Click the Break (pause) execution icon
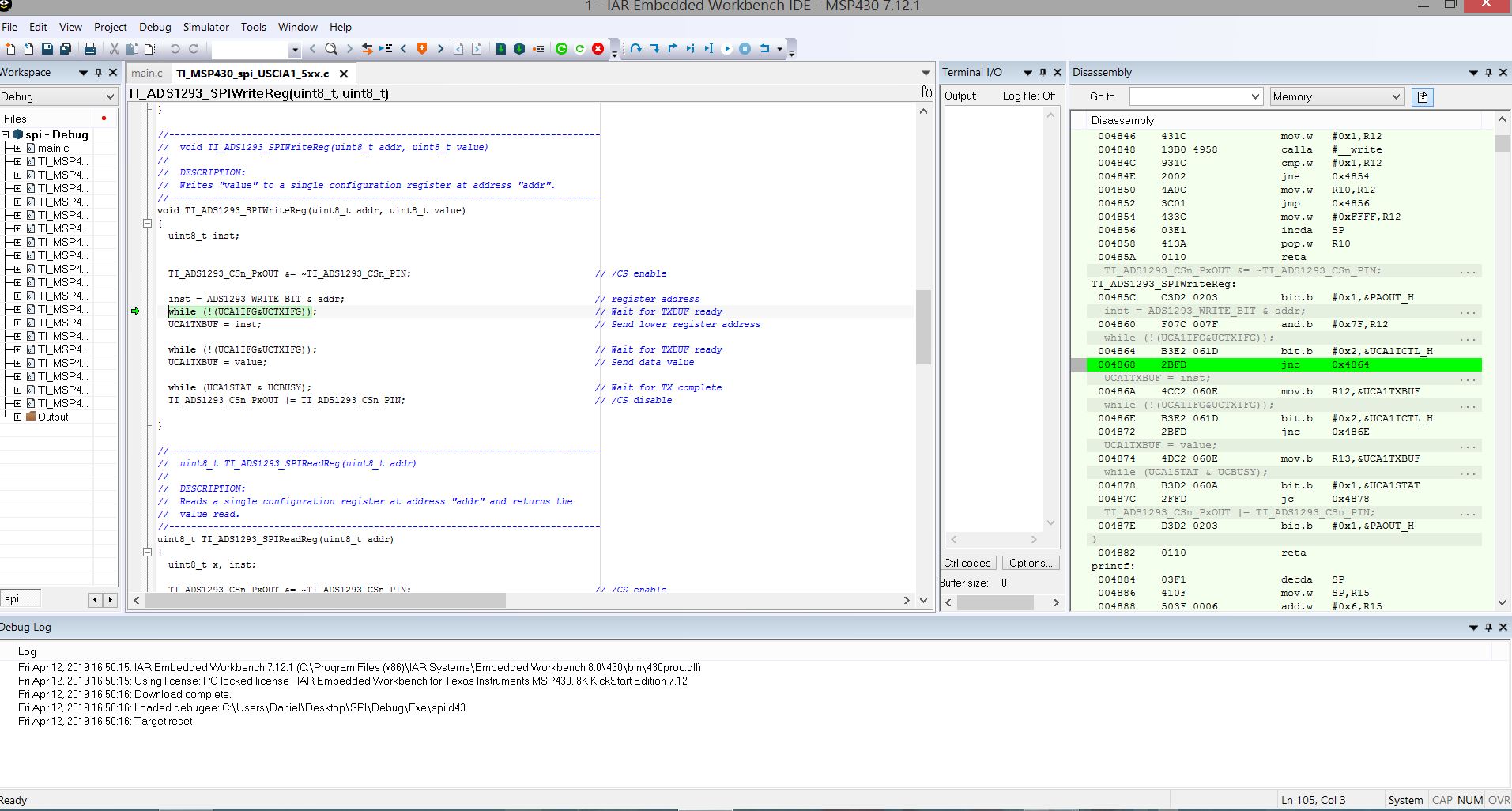 pyautogui.click(x=745, y=49)
